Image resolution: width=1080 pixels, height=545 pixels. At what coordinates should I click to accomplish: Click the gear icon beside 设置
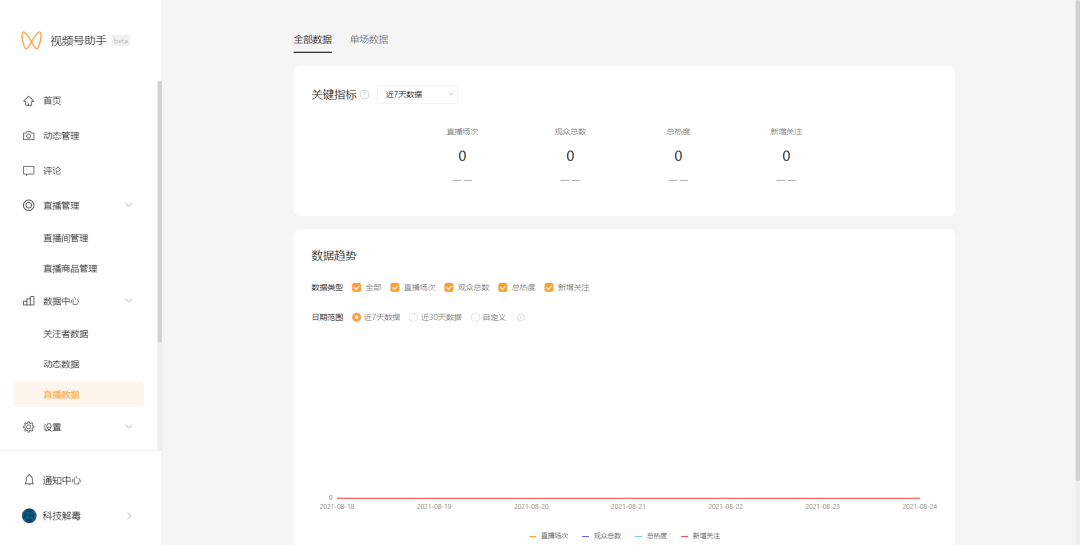click(x=28, y=426)
